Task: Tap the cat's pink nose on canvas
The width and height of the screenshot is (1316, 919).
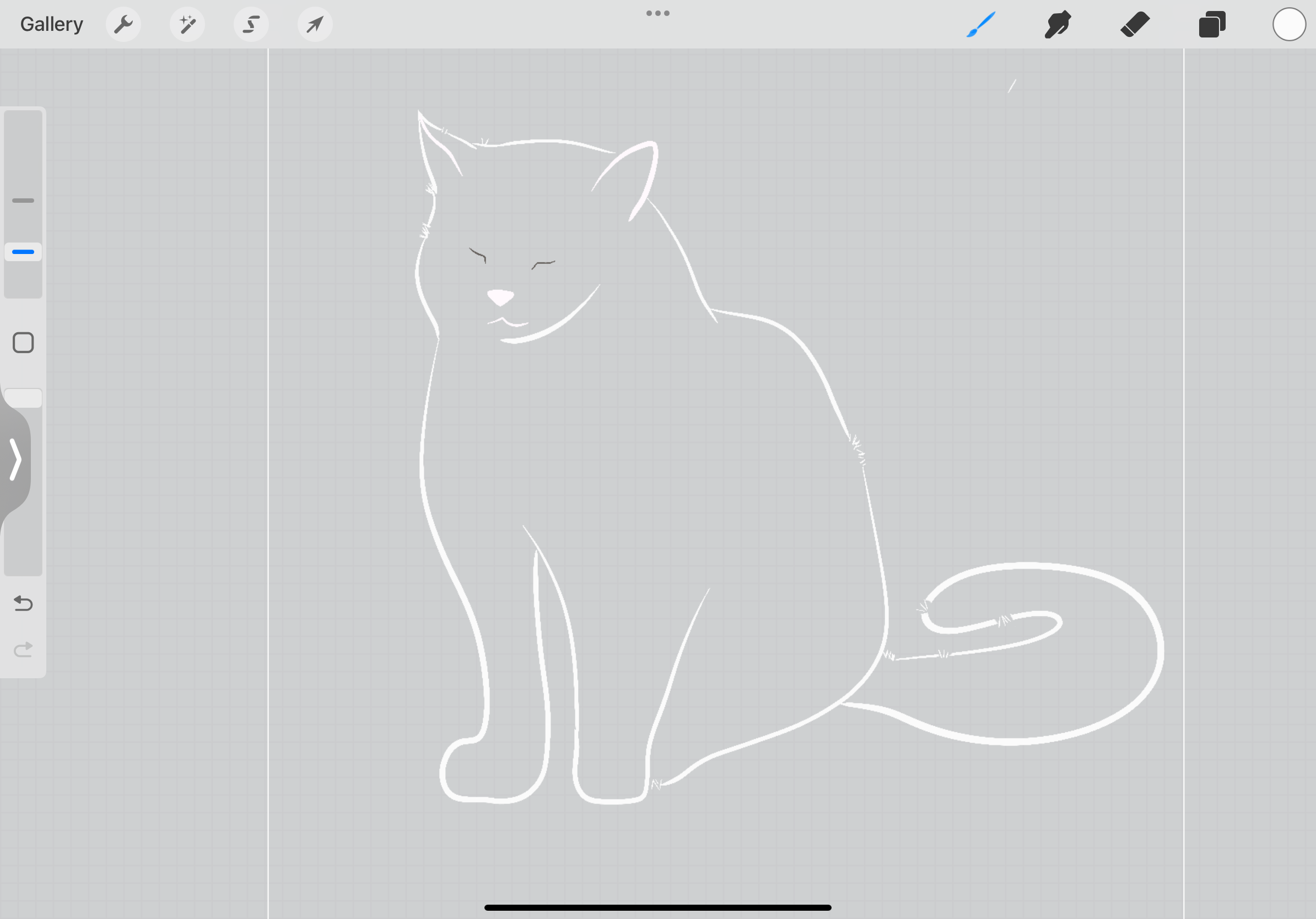Action: coord(500,297)
